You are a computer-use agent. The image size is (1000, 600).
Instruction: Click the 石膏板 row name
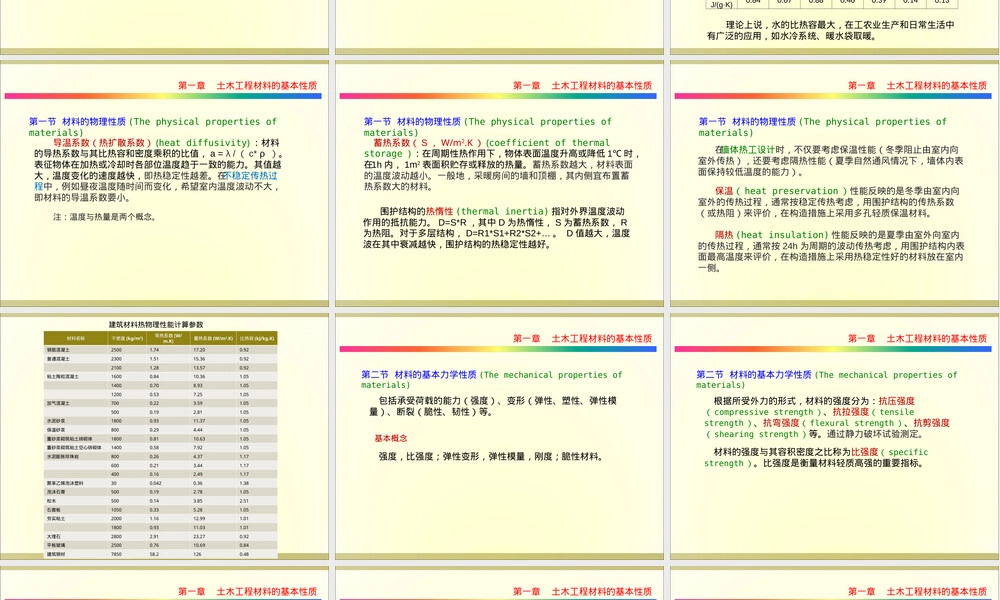[54, 510]
